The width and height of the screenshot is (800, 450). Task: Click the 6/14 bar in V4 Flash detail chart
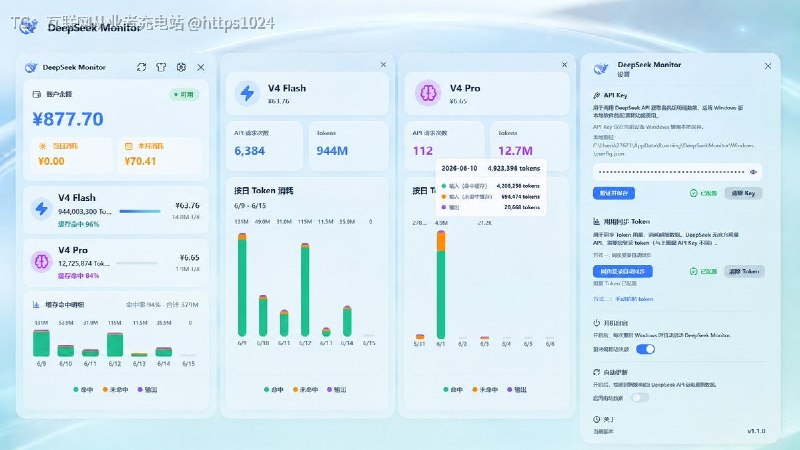click(x=347, y=320)
